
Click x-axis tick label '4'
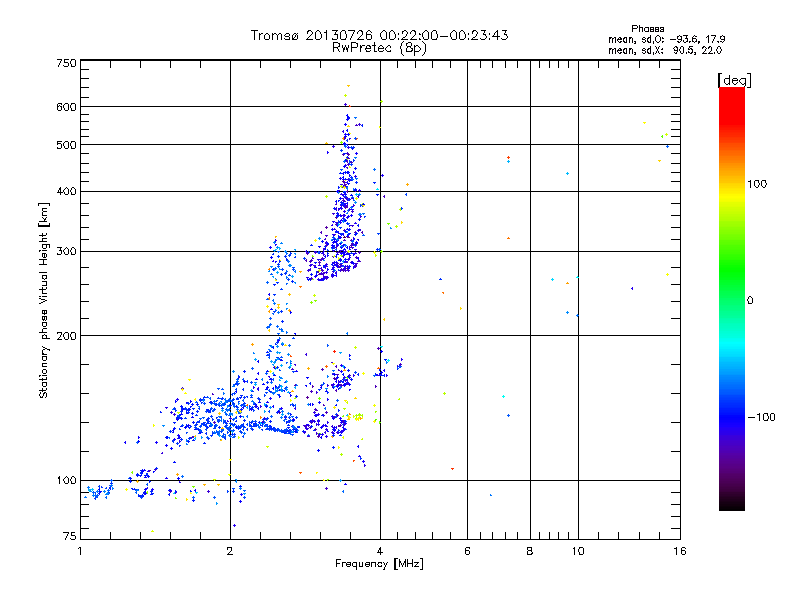[380, 551]
